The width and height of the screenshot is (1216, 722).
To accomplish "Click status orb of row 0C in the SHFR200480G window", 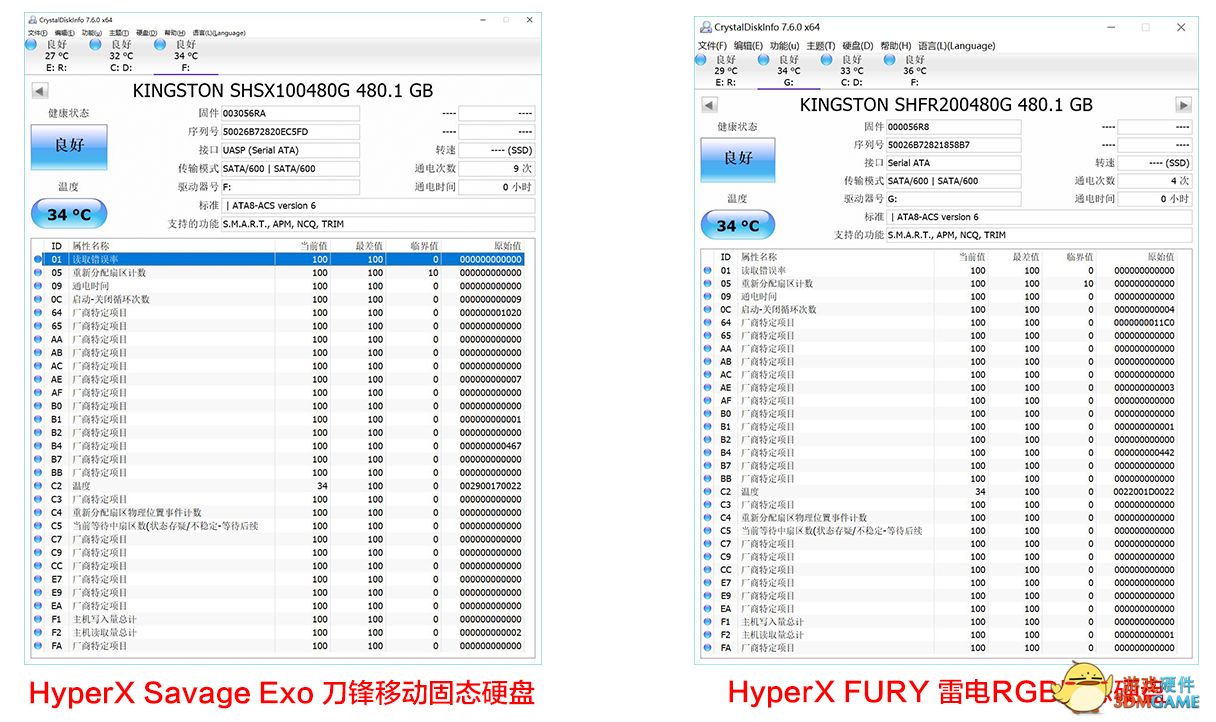I will [707, 310].
